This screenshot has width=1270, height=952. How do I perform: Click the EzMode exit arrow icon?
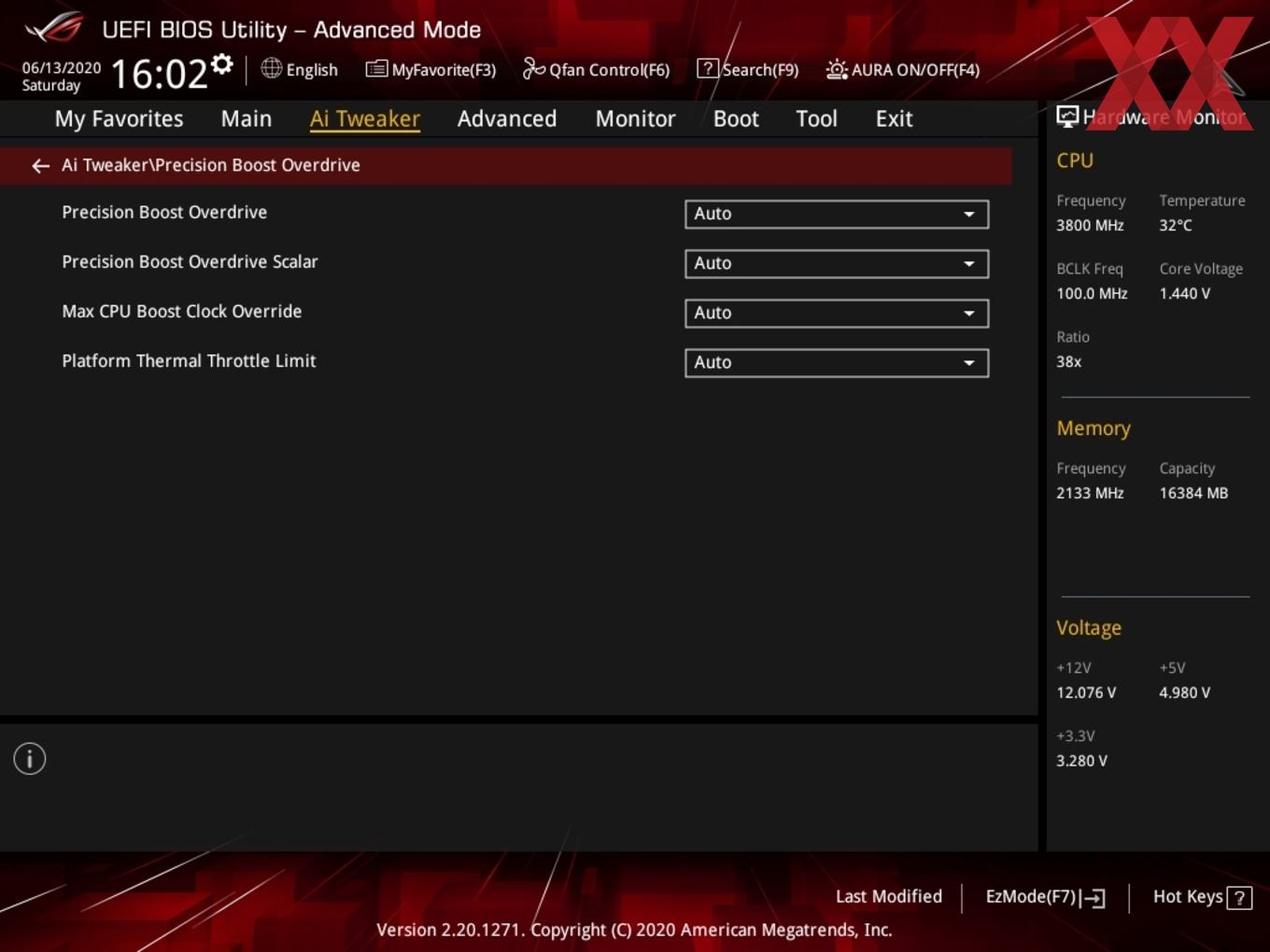point(1094,898)
